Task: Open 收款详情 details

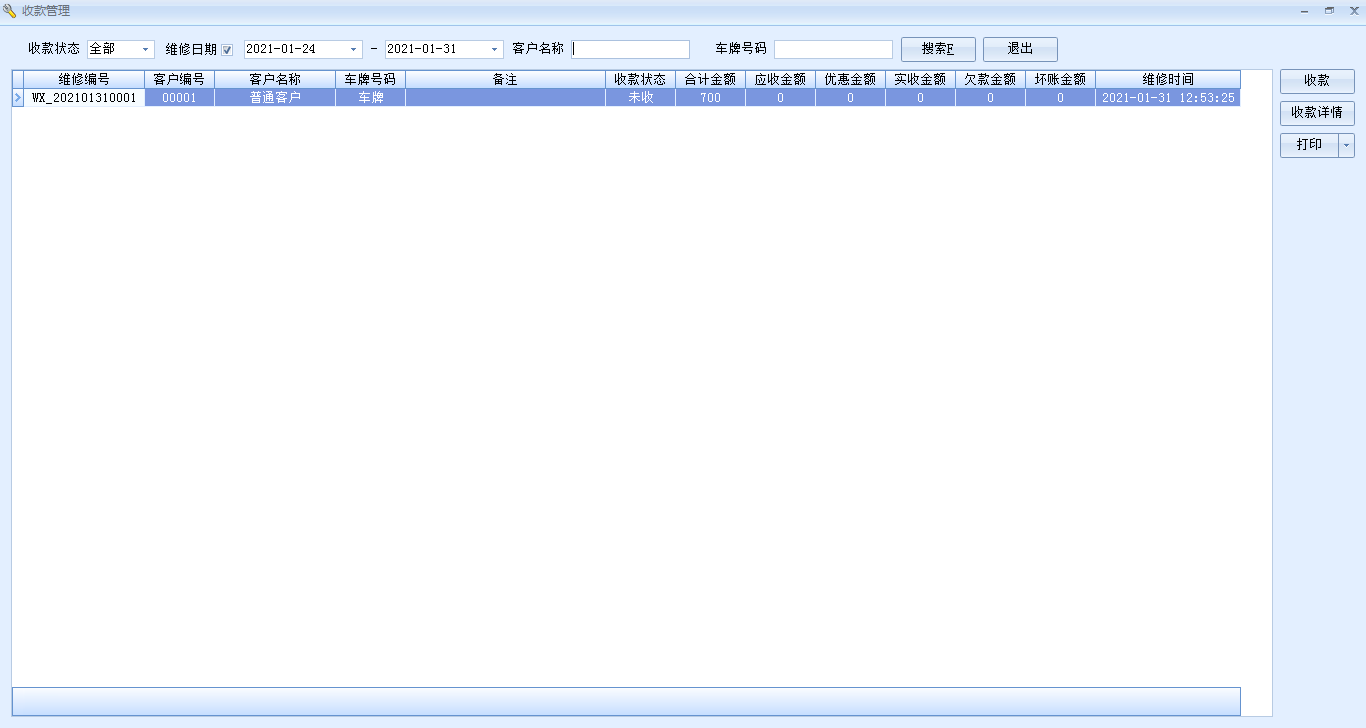Action: click(x=1317, y=113)
